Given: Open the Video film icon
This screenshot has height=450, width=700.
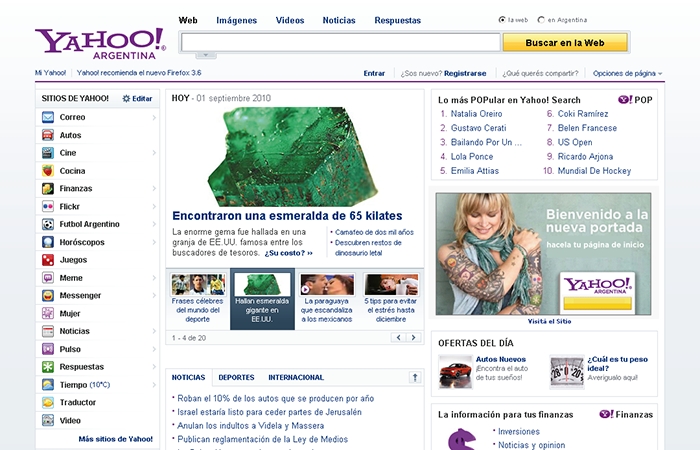Looking at the screenshot, I should [48, 421].
